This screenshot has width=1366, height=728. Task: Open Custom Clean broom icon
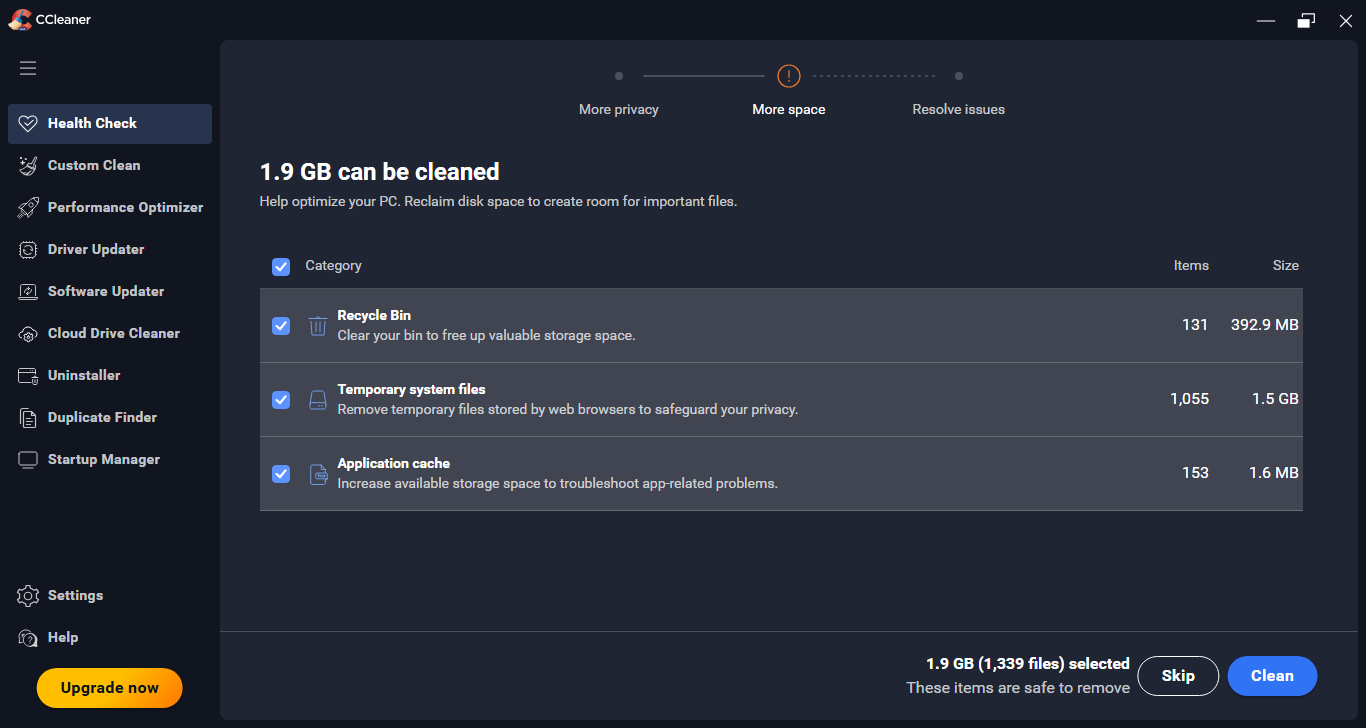pyautogui.click(x=28, y=166)
